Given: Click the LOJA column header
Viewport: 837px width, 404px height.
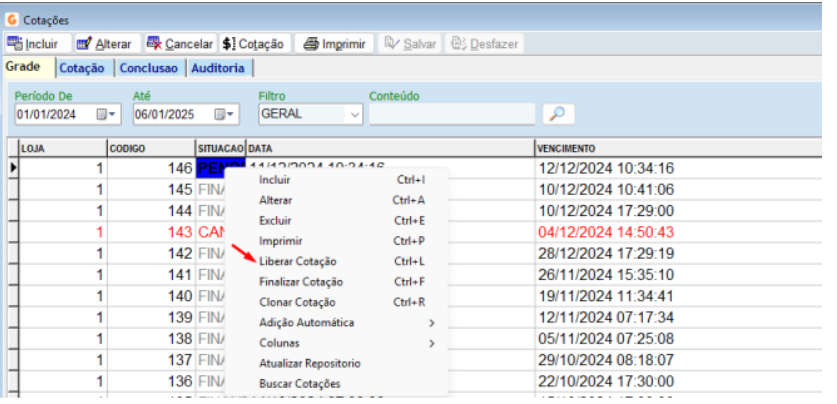Looking at the screenshot, I should pyautogui.click(x=62, y=148).
